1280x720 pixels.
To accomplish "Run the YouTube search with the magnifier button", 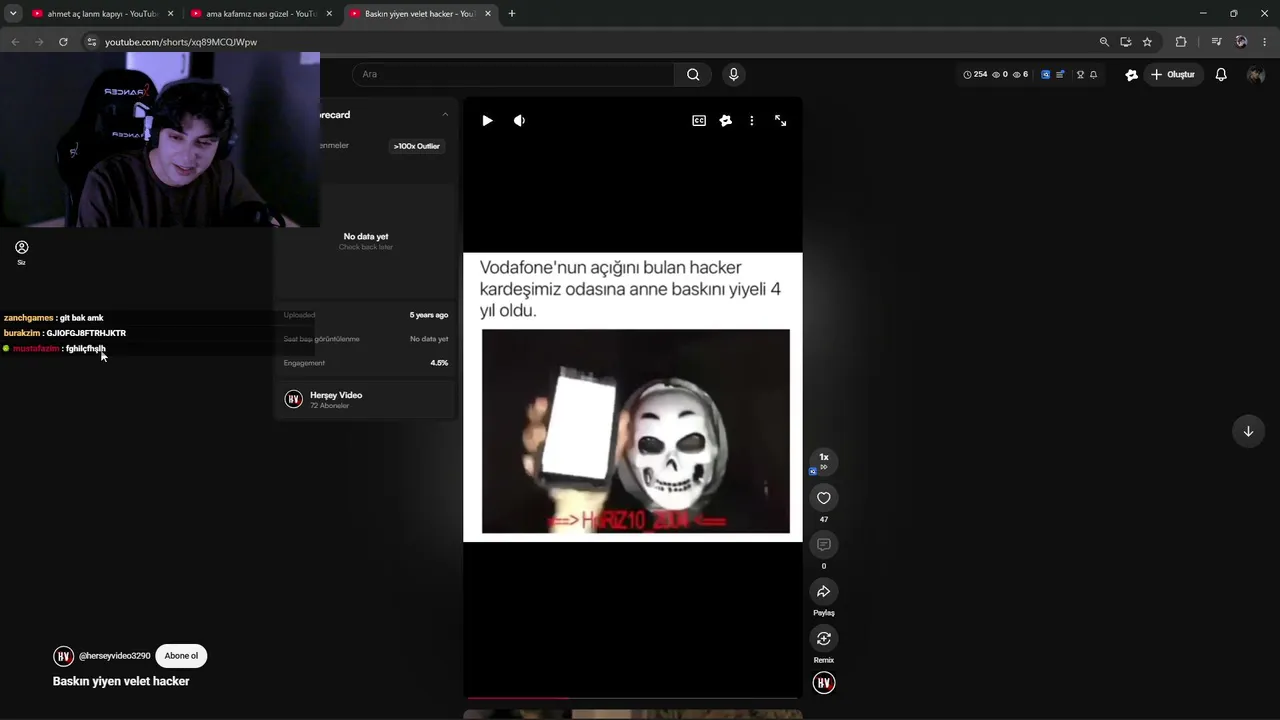I will click(693, 74).
